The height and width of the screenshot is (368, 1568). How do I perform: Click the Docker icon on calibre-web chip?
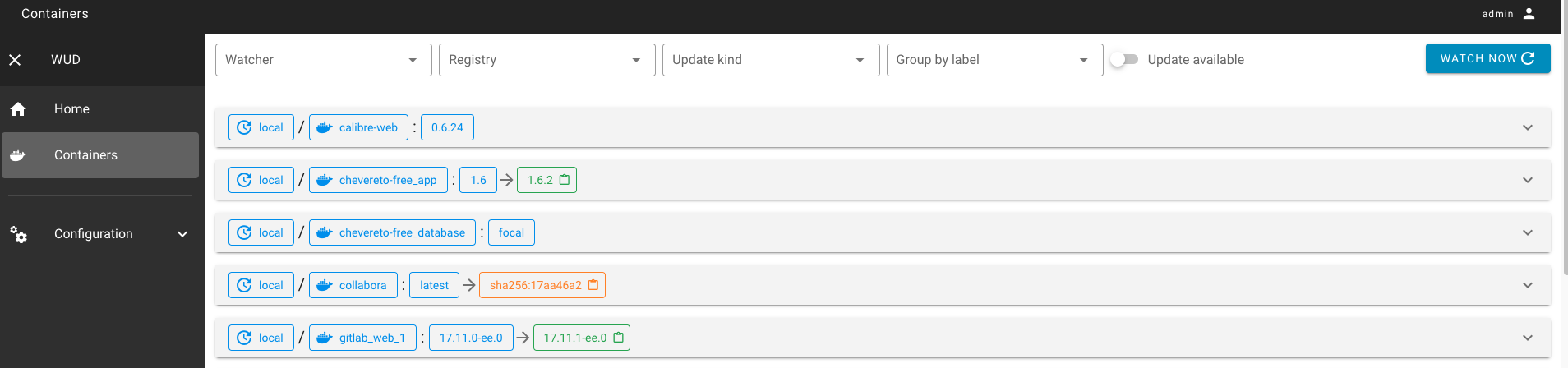point(325,127)
